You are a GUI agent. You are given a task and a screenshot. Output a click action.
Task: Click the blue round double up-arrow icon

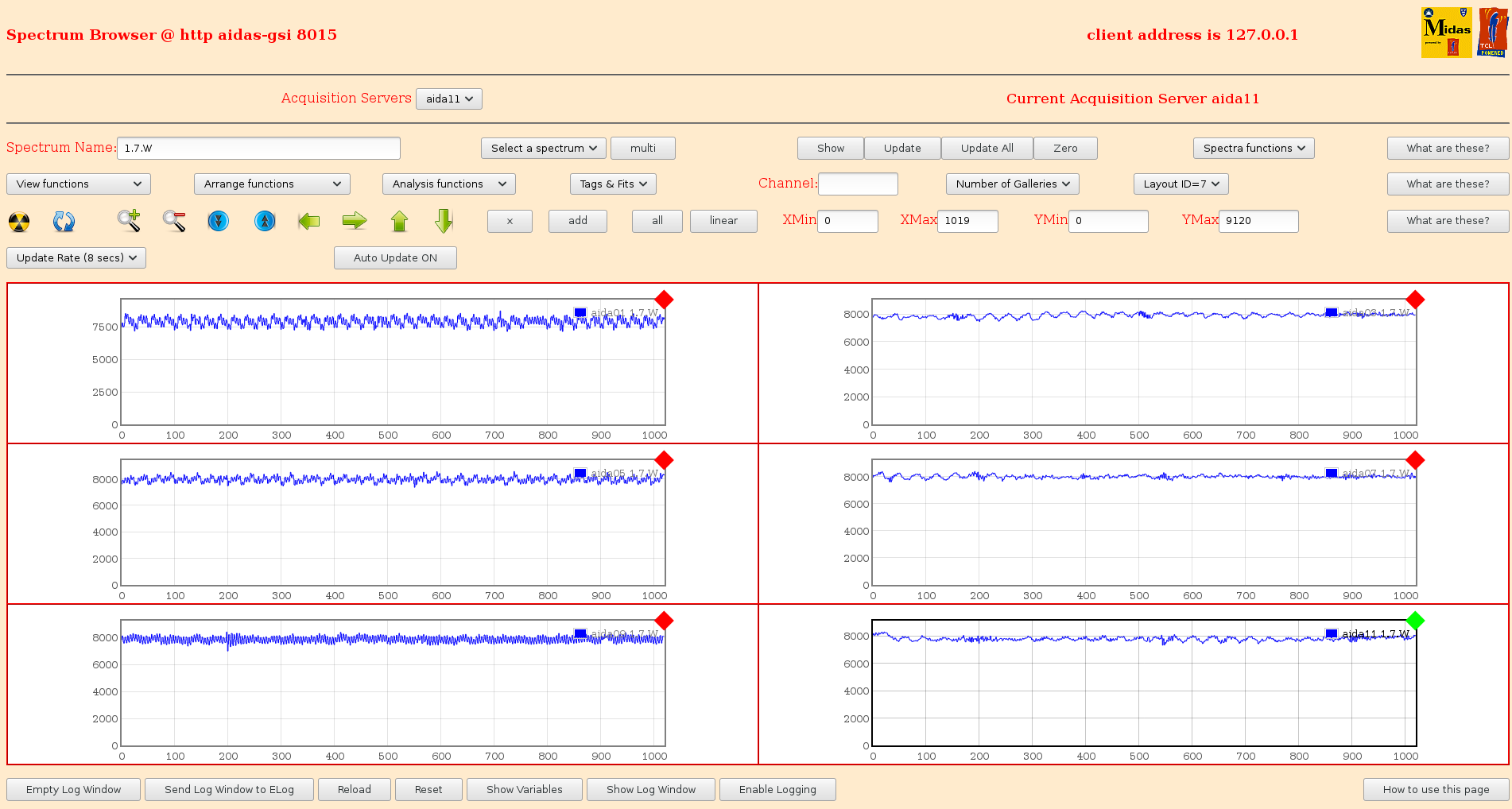pos(265,221)
